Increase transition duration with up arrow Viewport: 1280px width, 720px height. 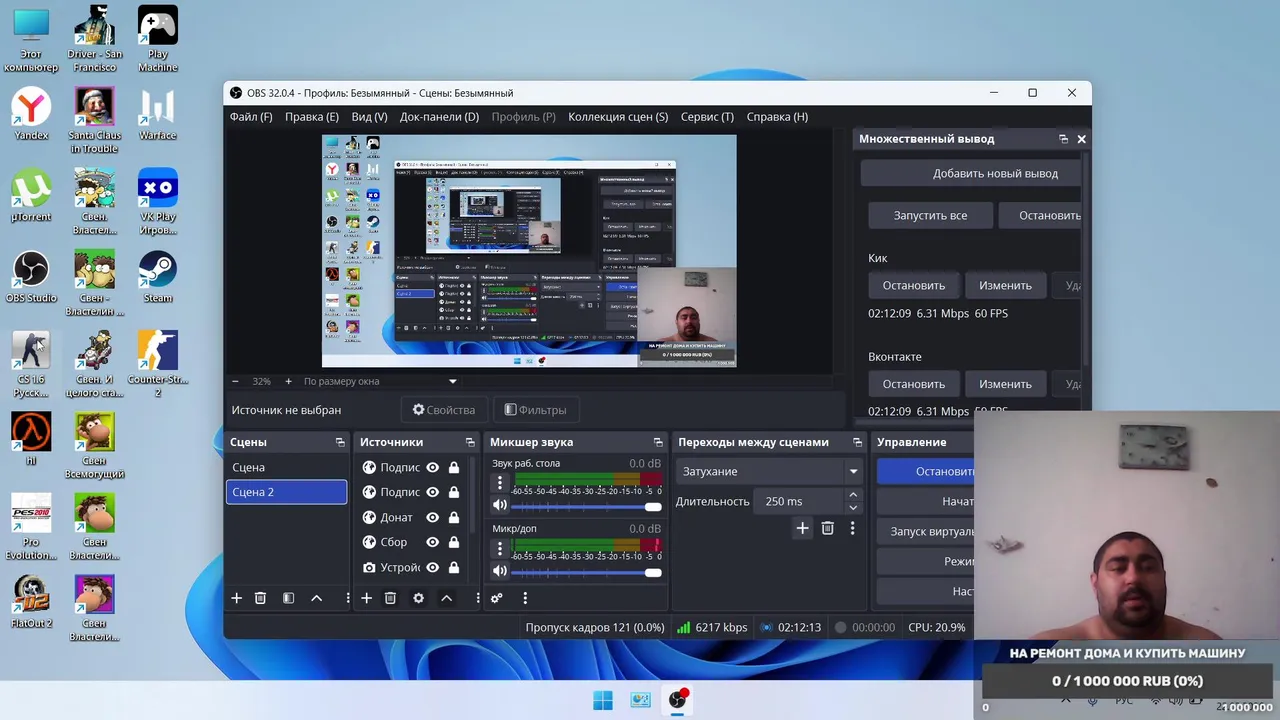(853, 494)
